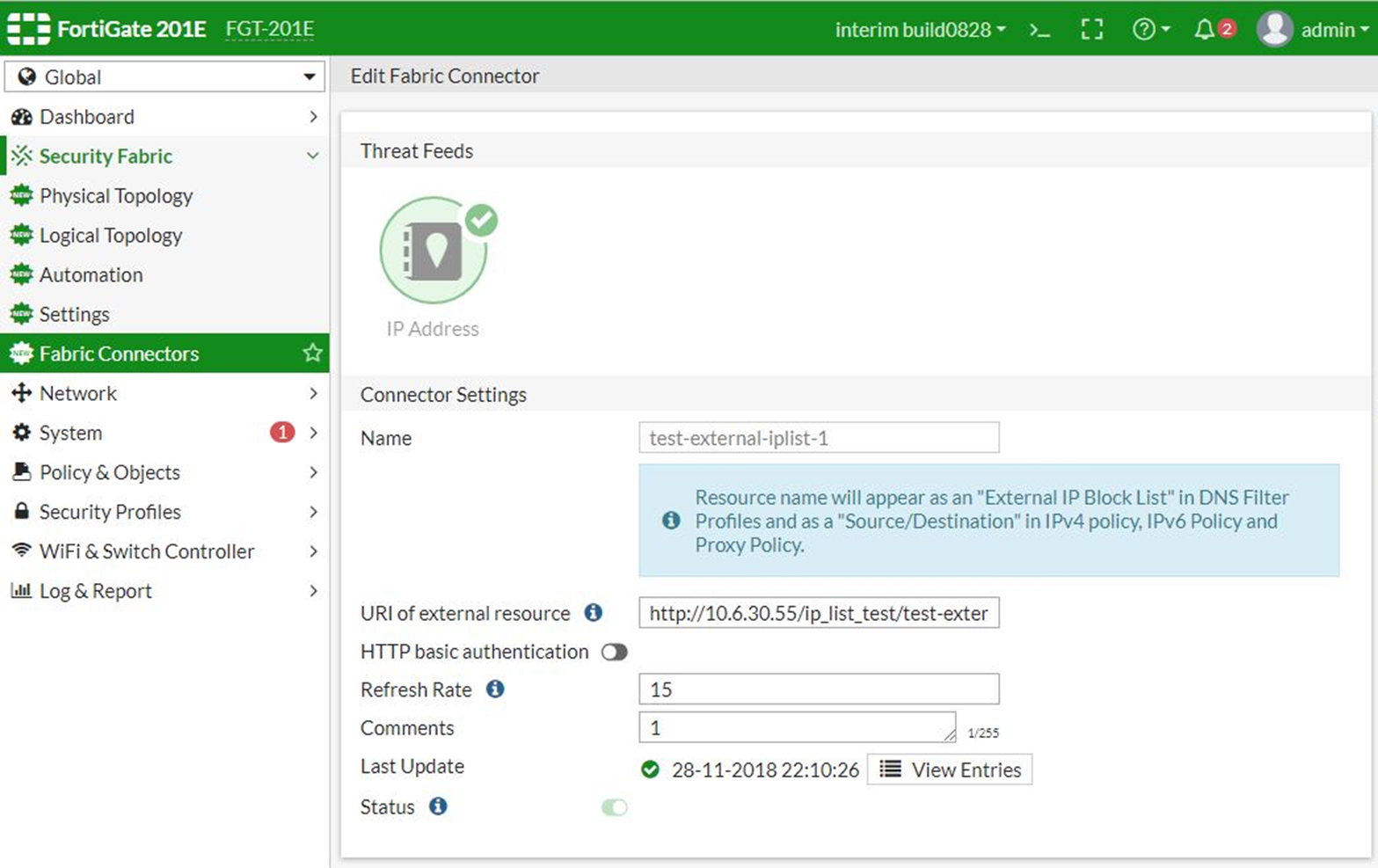Click the info icon in the blue notice box
Screen dimensions: 1378x868
pos(670,521)
